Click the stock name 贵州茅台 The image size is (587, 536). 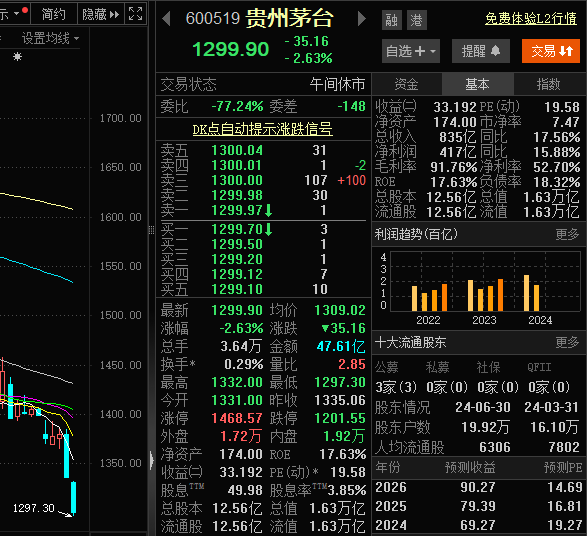tap(289, 18)
